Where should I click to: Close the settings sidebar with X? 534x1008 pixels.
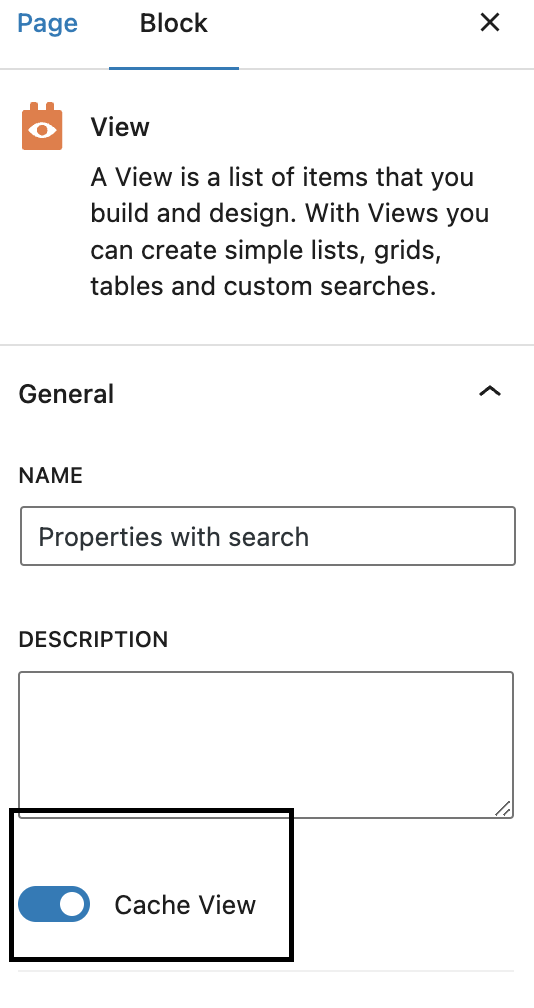(490, 22)
